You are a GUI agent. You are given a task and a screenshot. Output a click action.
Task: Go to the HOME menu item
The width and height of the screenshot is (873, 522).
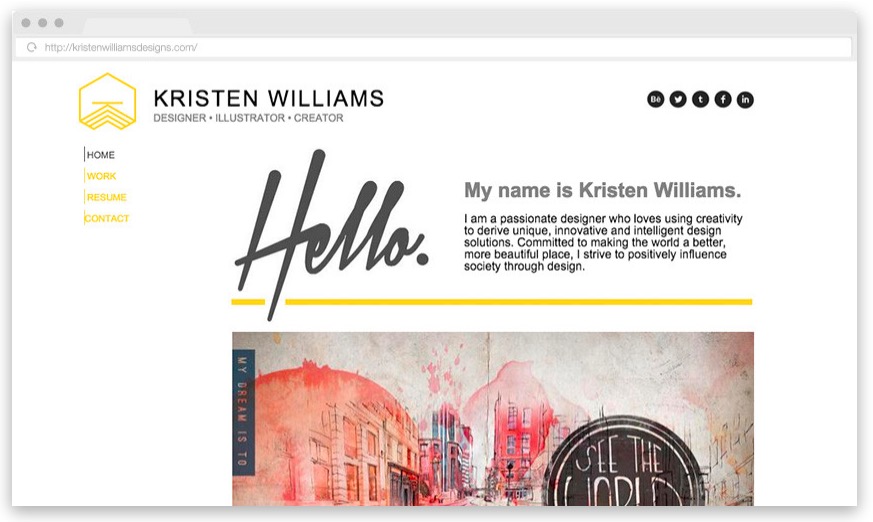100,155
